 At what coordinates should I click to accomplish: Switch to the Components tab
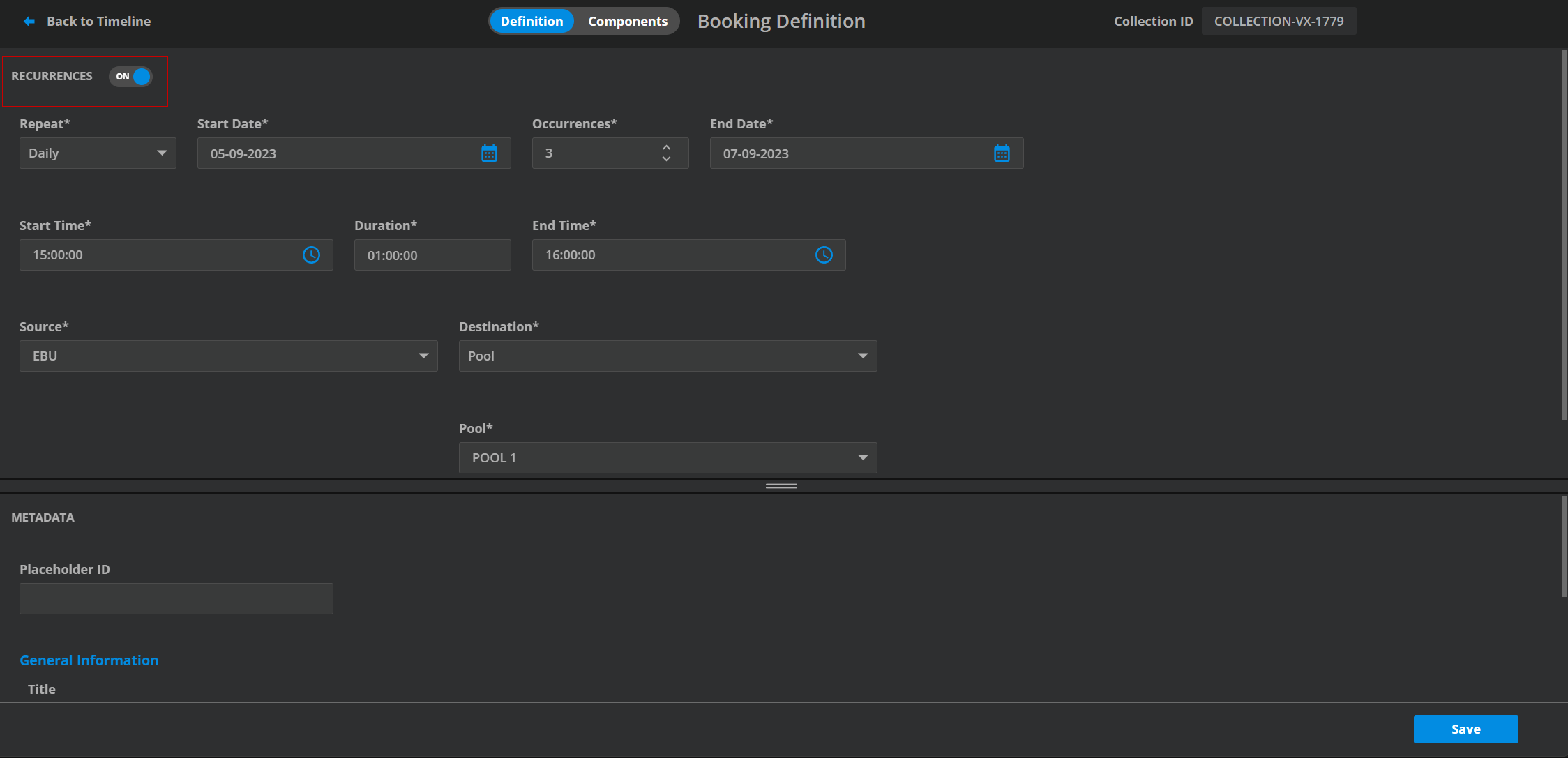(627, 22)
